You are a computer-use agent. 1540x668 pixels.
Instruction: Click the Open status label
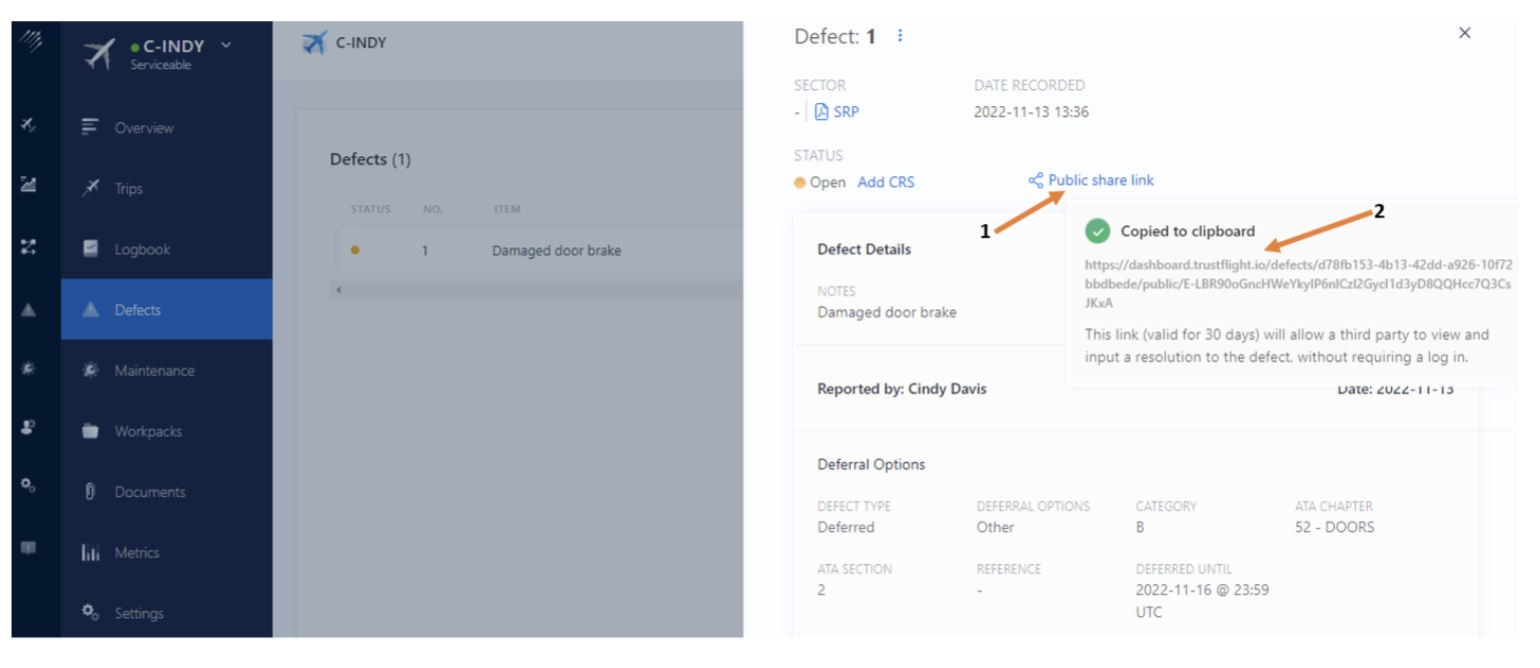pos(827,182)
